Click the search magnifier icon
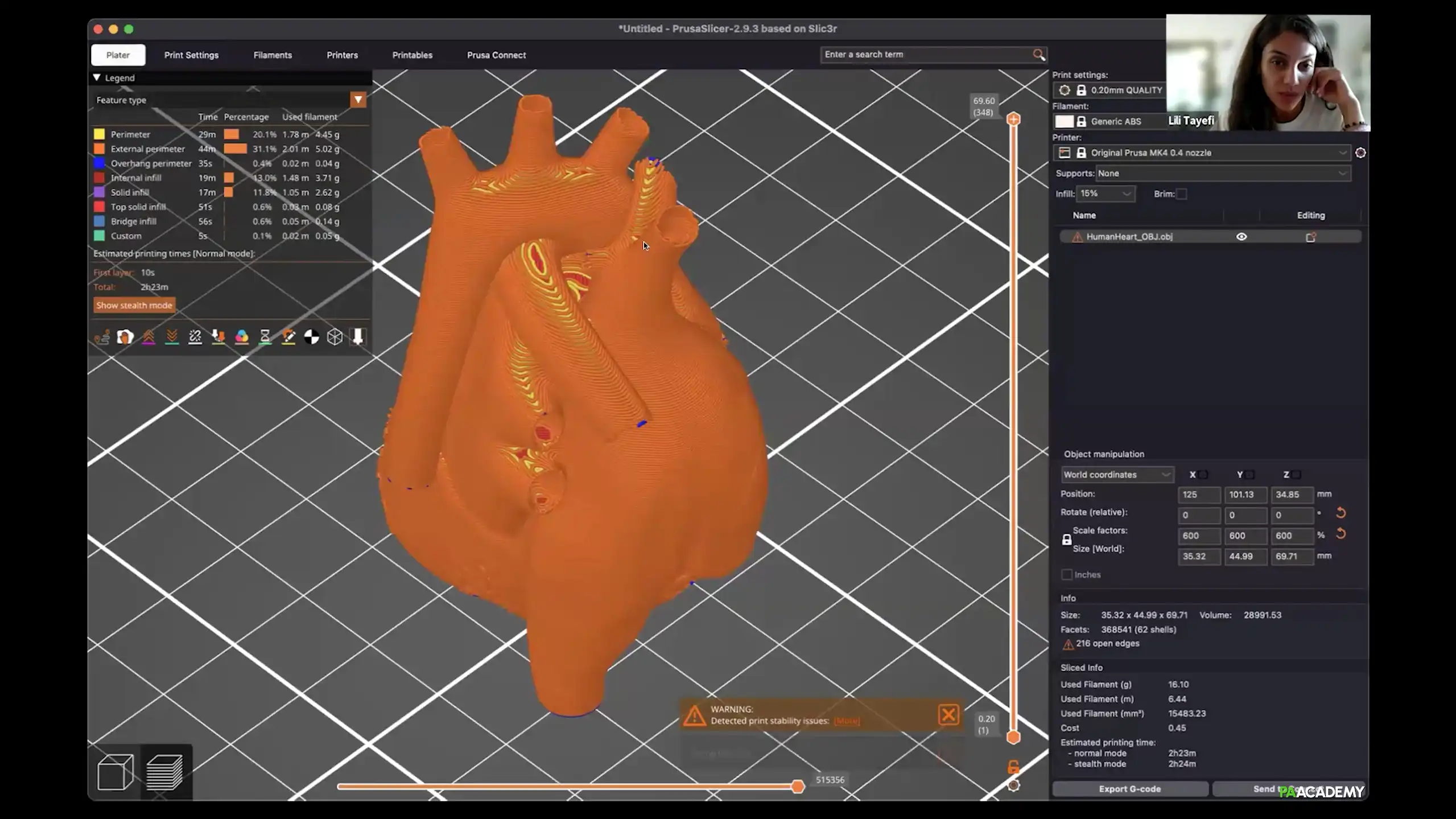The height and width of the screenshot is (819, 1456). tap(1038, 55)
